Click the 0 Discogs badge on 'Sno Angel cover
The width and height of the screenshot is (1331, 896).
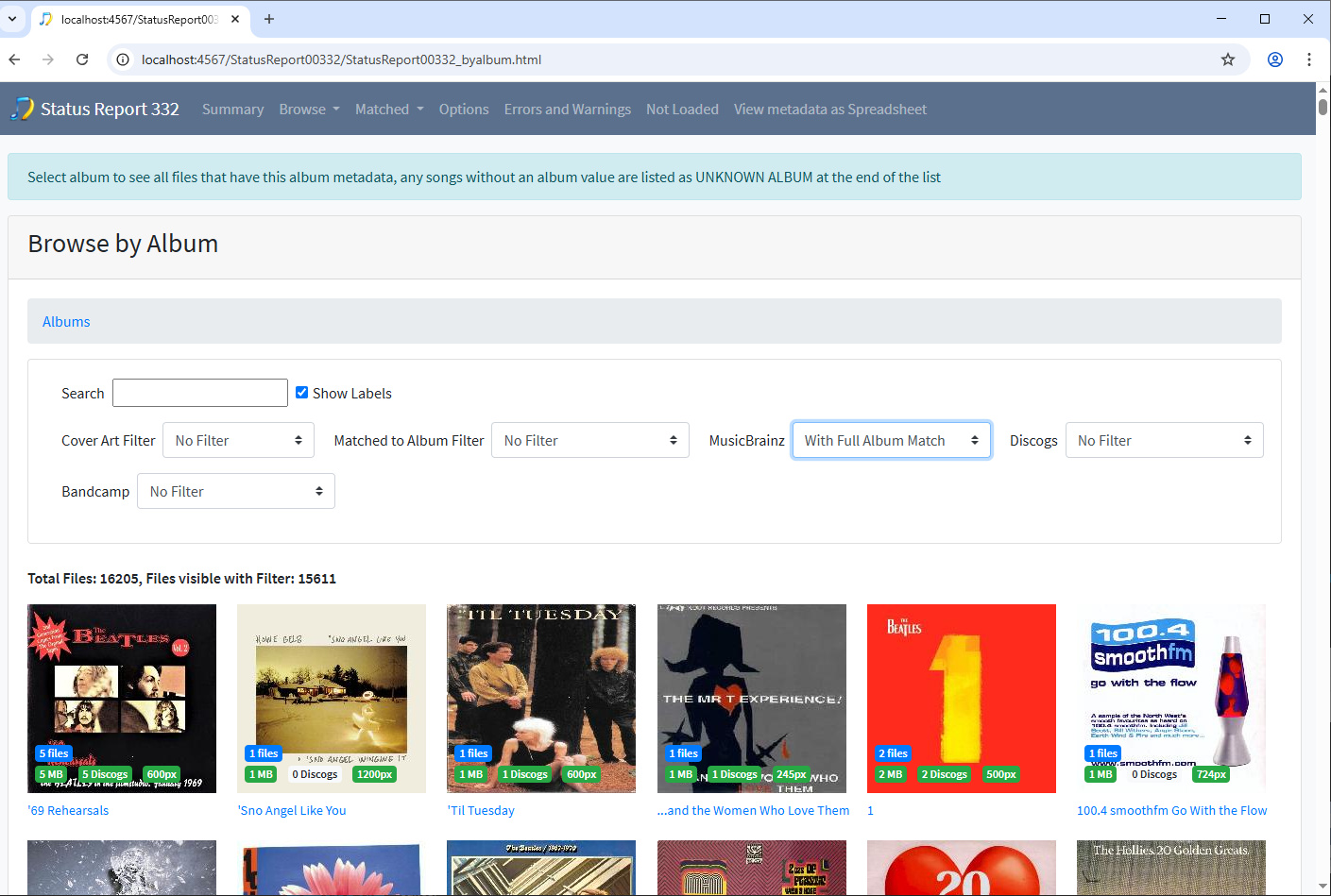coord(315,774)
